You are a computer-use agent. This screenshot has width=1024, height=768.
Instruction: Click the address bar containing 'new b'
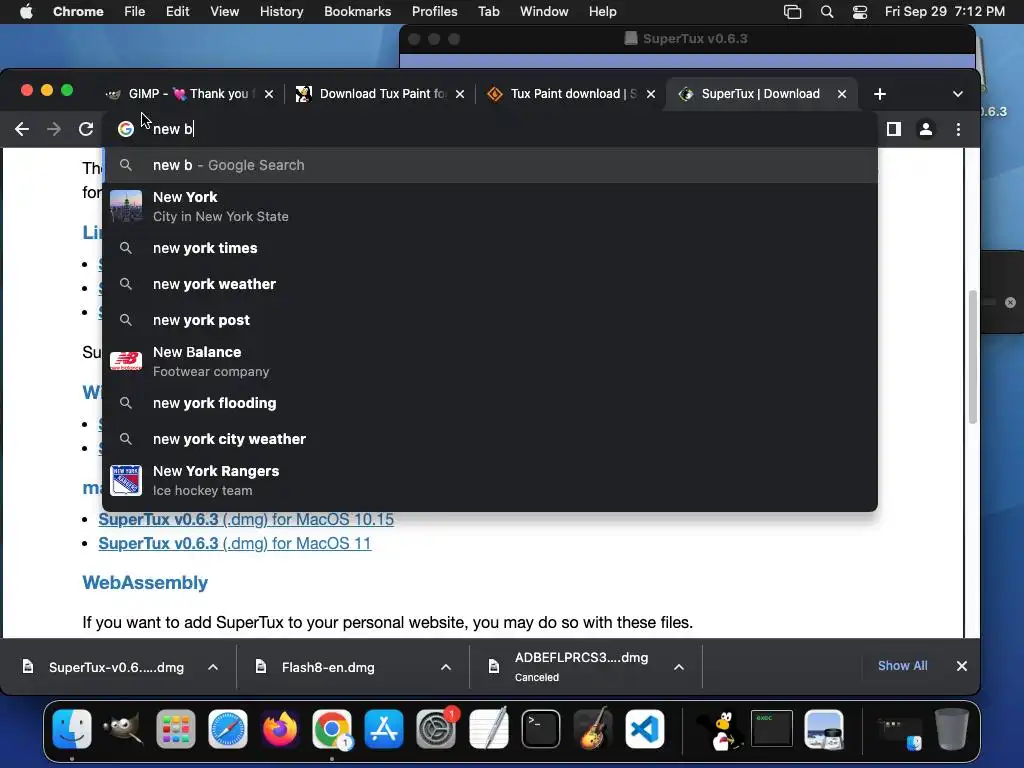490,129
